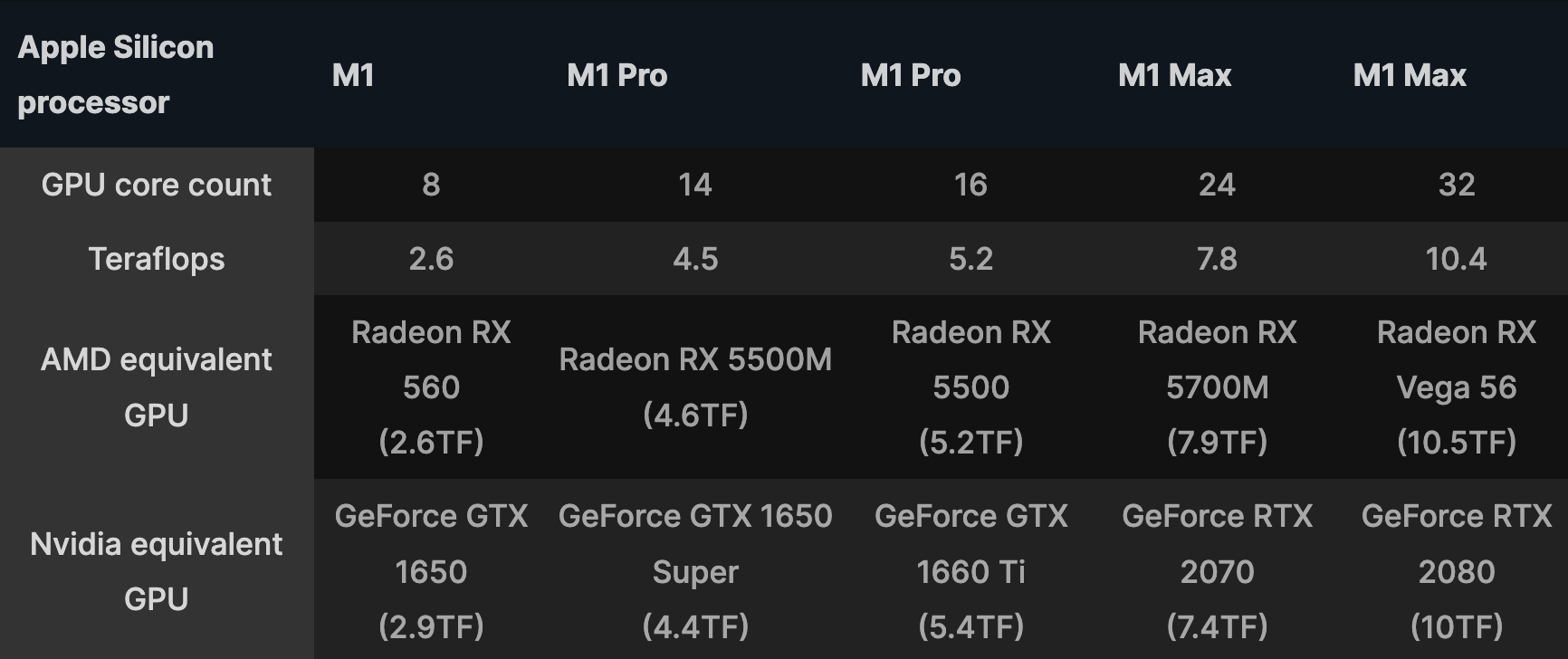This screenshot has height=659, width=1568.
Task: Select the Radeon RX 5500M (4.6TF) cell
Action: [695, 387]
